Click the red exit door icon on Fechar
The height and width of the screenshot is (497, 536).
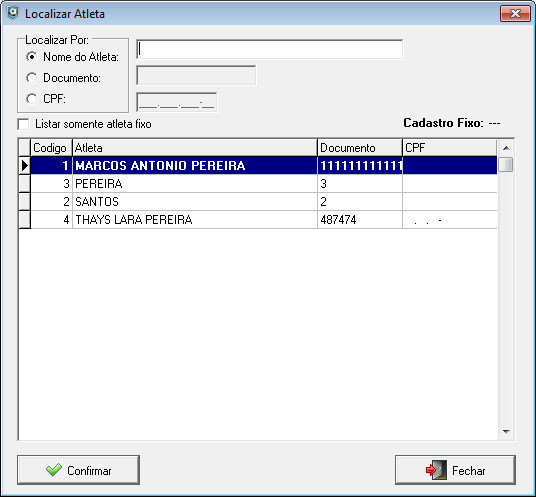[x=437, y=470]
